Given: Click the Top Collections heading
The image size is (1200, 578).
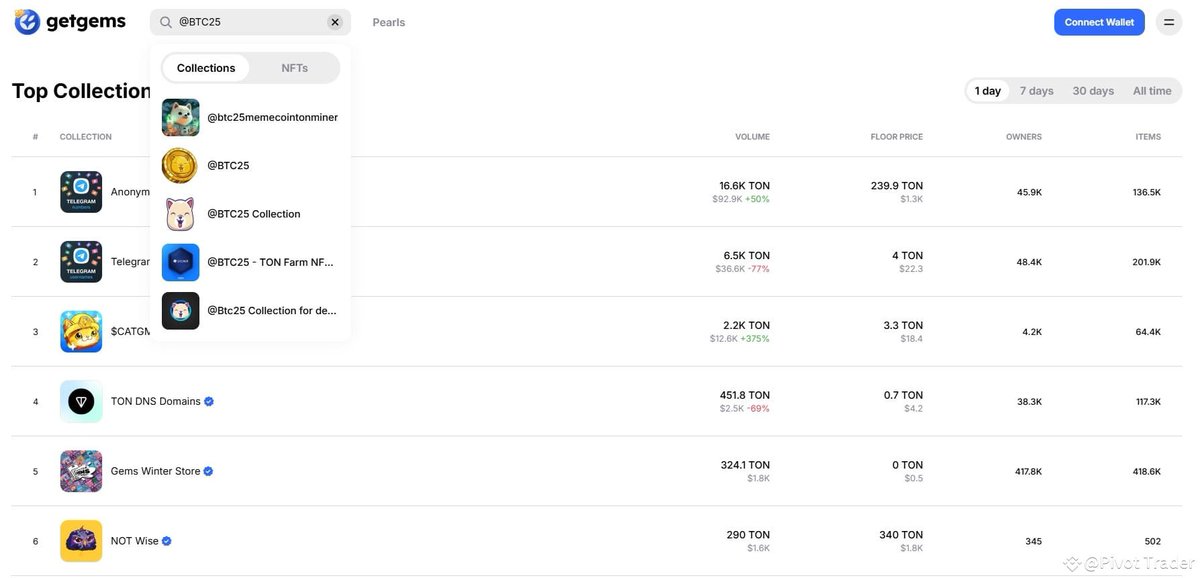Looking at the screenshot, I should [81, 91].
